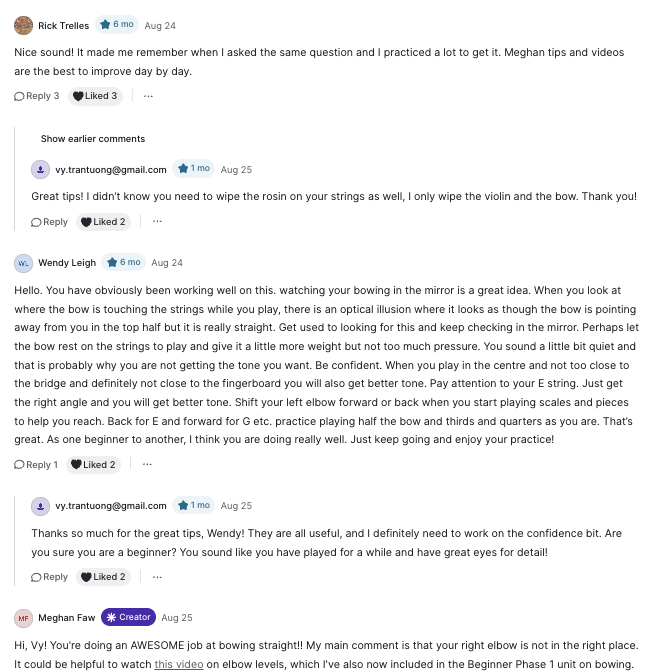Screen dimensions: 668x672
Task: Click avatar on vy.trantuong's rosin reply
Action: (40, 169)
